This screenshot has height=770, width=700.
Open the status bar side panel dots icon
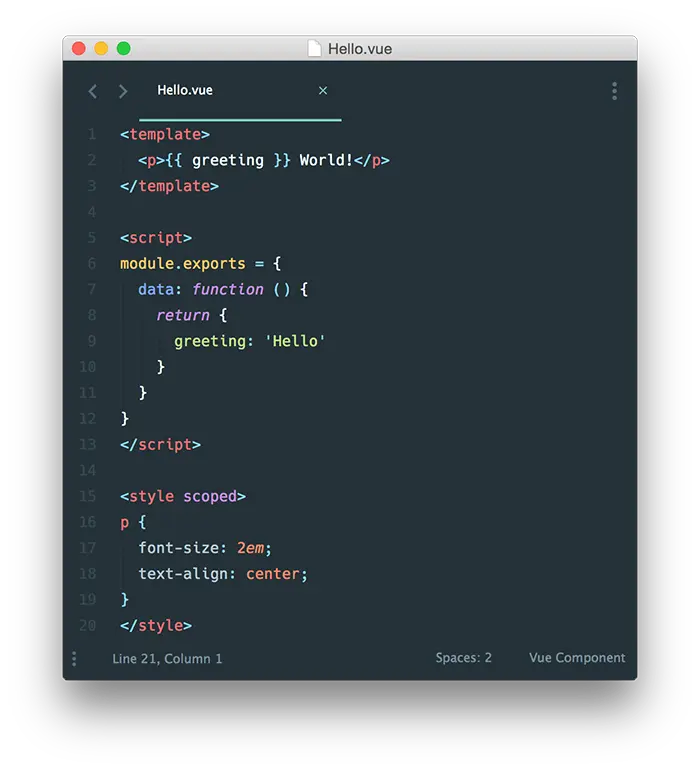pos(74,659)
